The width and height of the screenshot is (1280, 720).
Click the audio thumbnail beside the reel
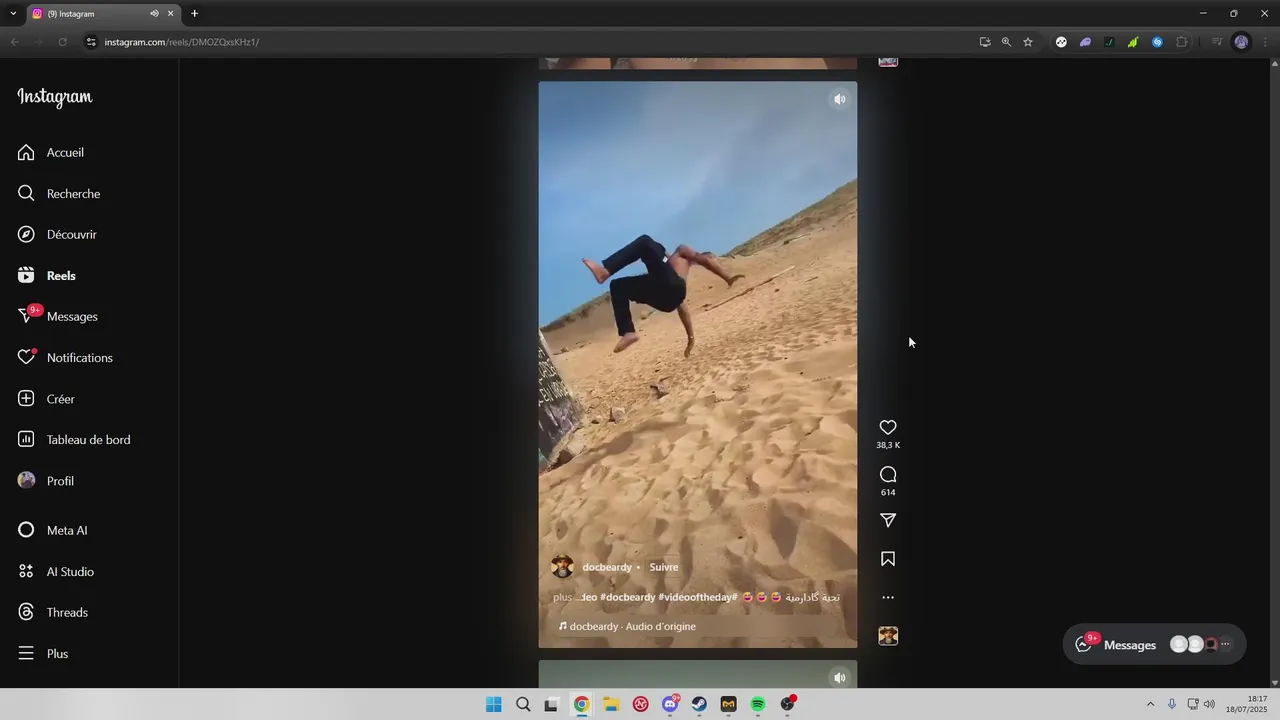888,636
